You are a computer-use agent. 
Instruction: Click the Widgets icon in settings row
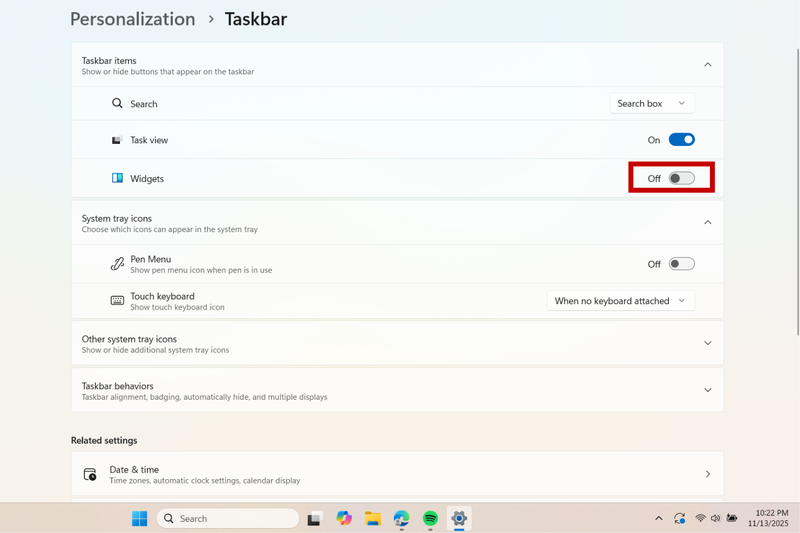point(117,178)
